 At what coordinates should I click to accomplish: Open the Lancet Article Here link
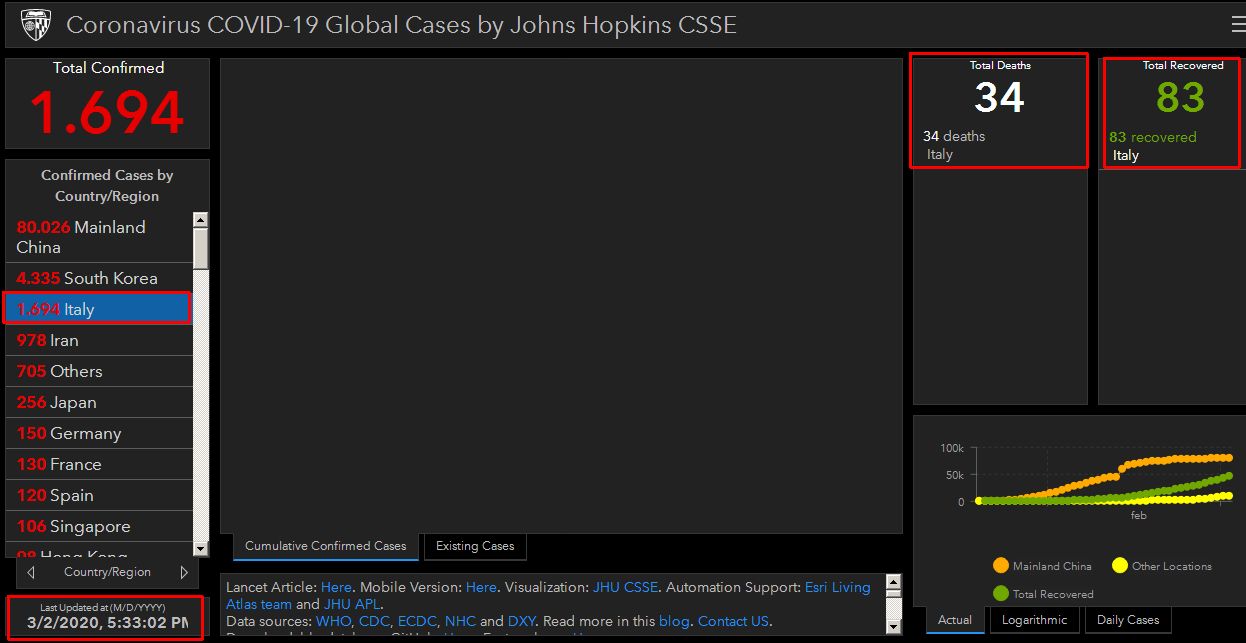tap(336, 587)
